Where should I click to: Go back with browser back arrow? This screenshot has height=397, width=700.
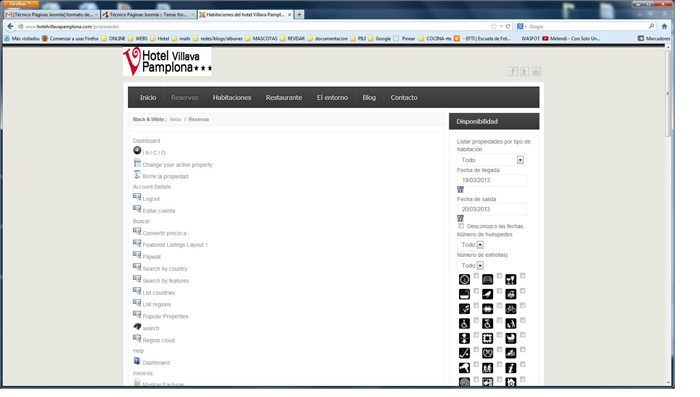pos(10,26)
